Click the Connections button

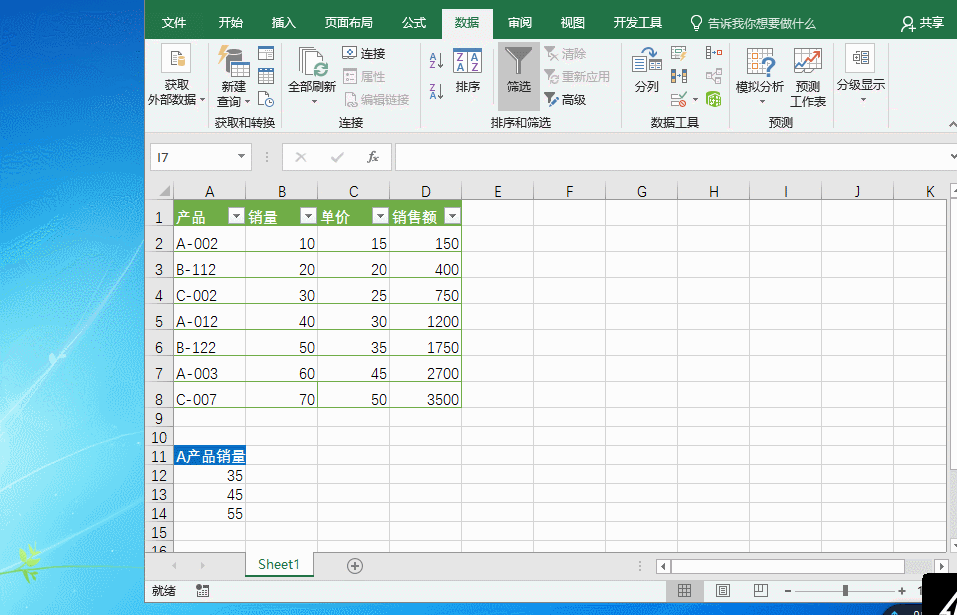pyautogui.click(x=364, y=54)
